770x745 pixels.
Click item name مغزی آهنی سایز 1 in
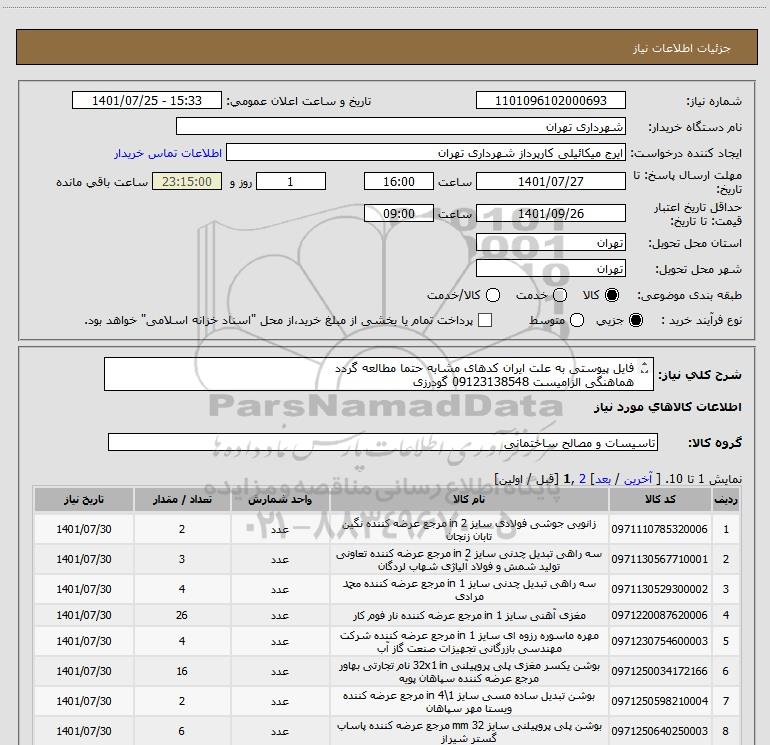[x=469, y=615]
